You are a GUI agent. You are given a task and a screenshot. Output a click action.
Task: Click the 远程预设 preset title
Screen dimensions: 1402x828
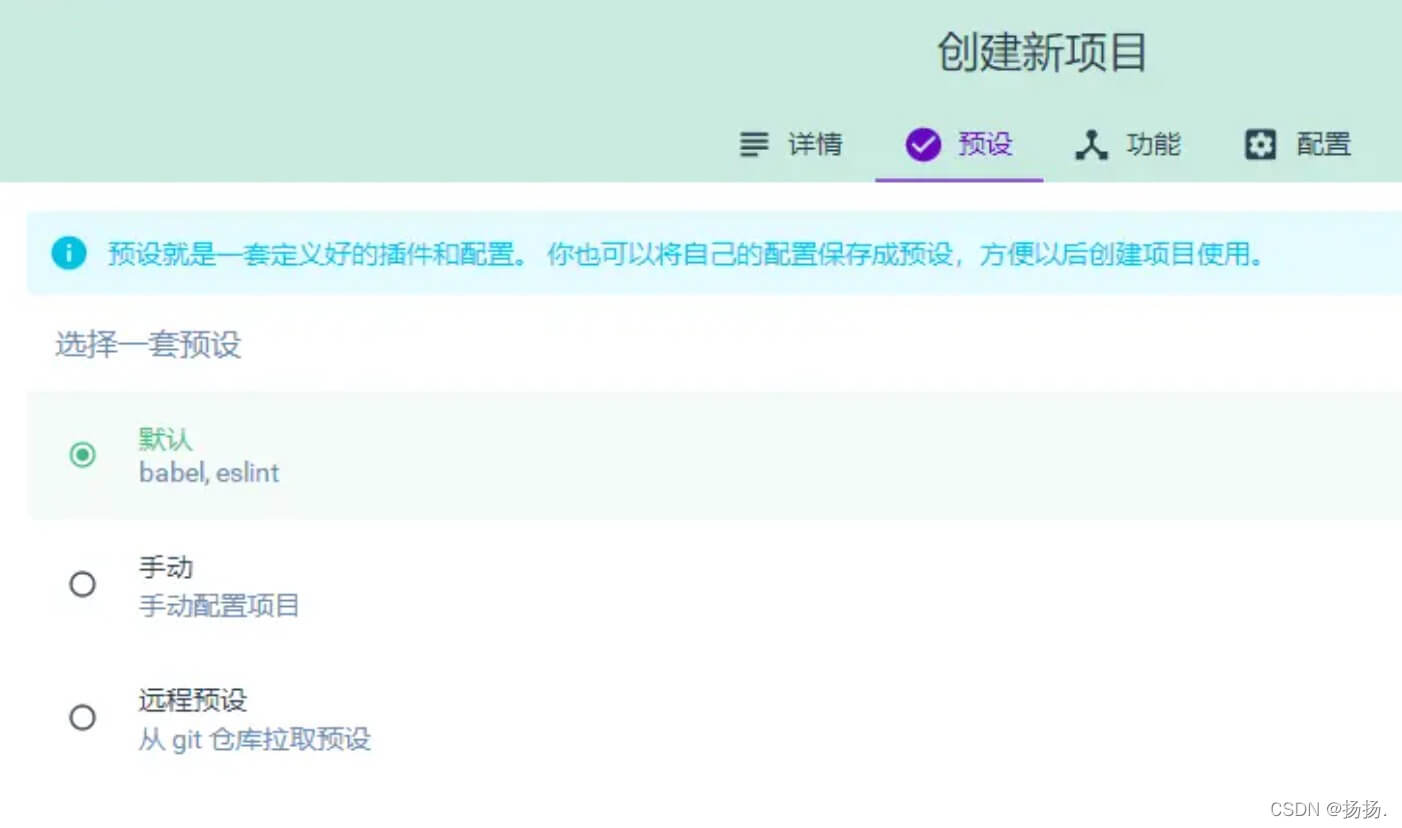tap(192, 700)
